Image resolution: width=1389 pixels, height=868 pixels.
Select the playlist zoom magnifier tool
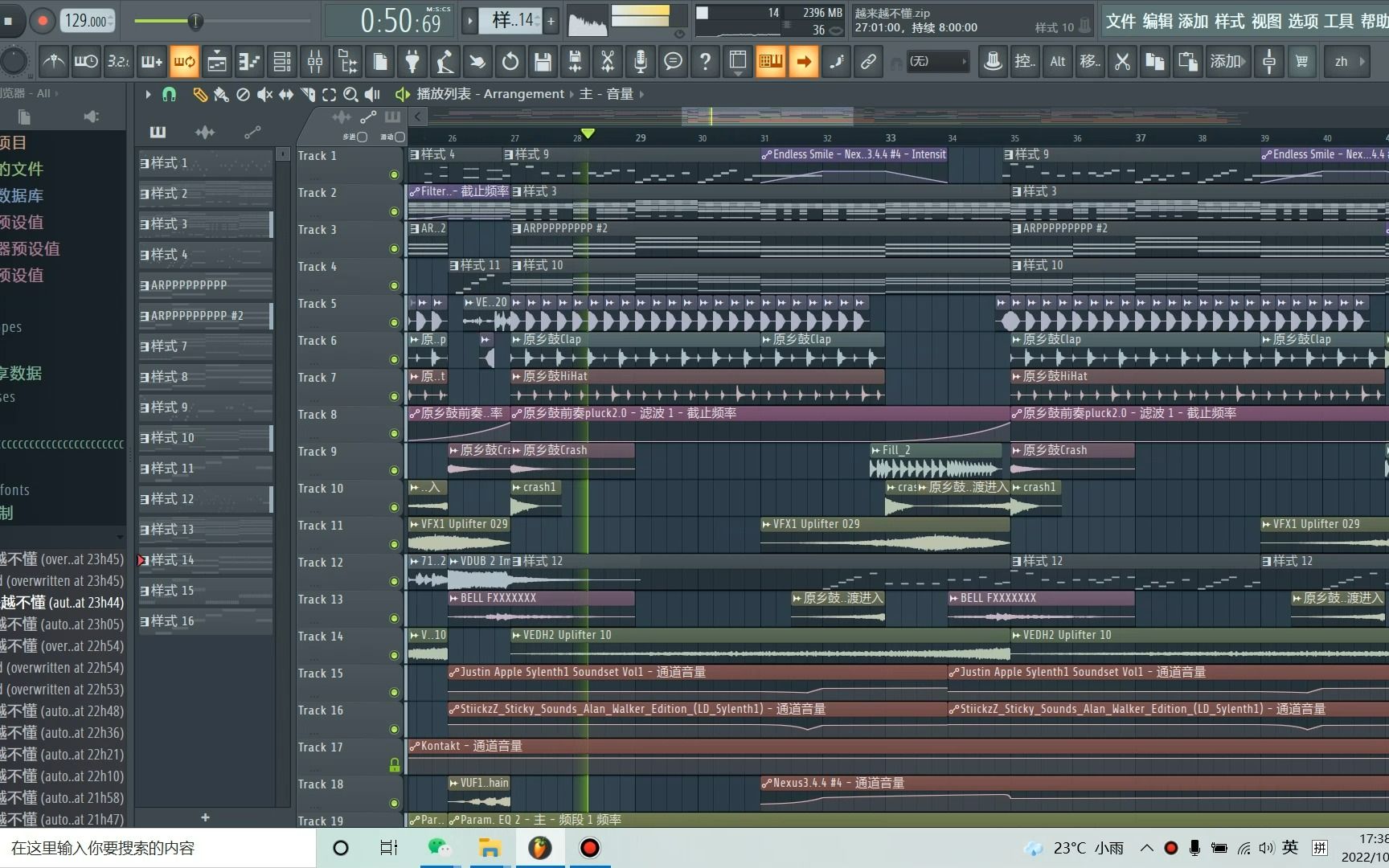(350, 94)
